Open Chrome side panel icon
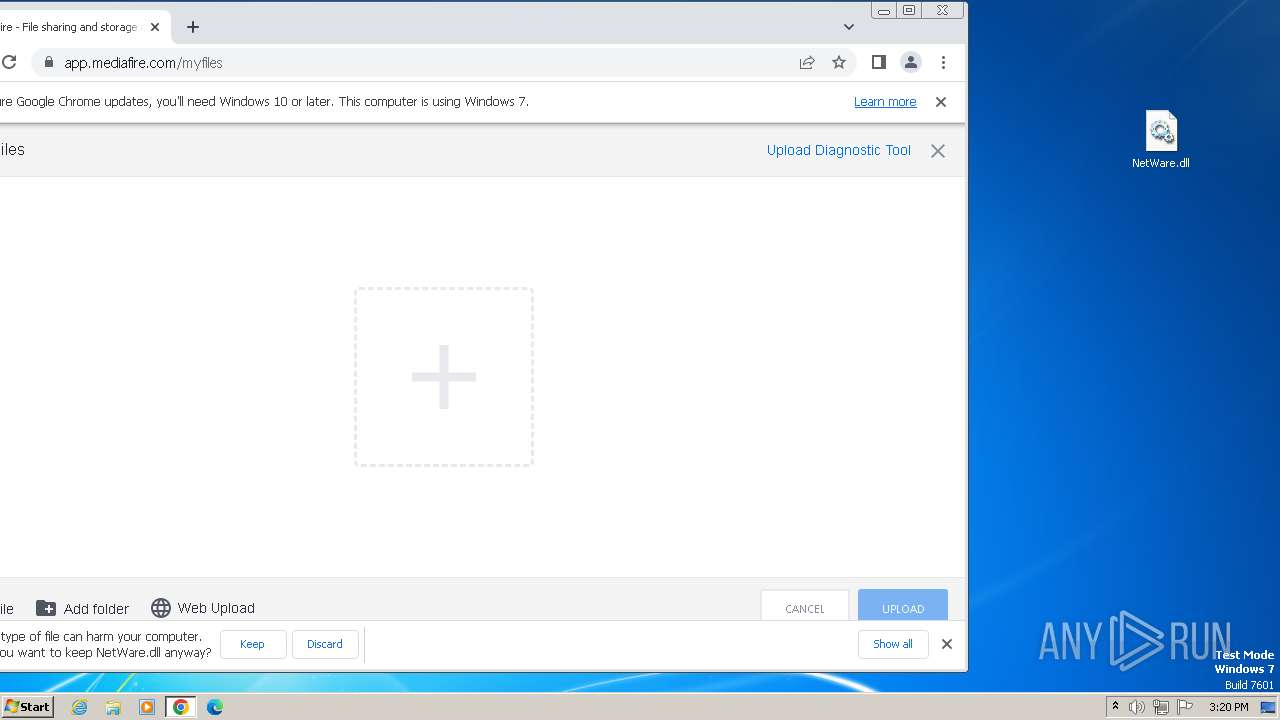This screenshot has width=1280, height=720. (879, 62)
